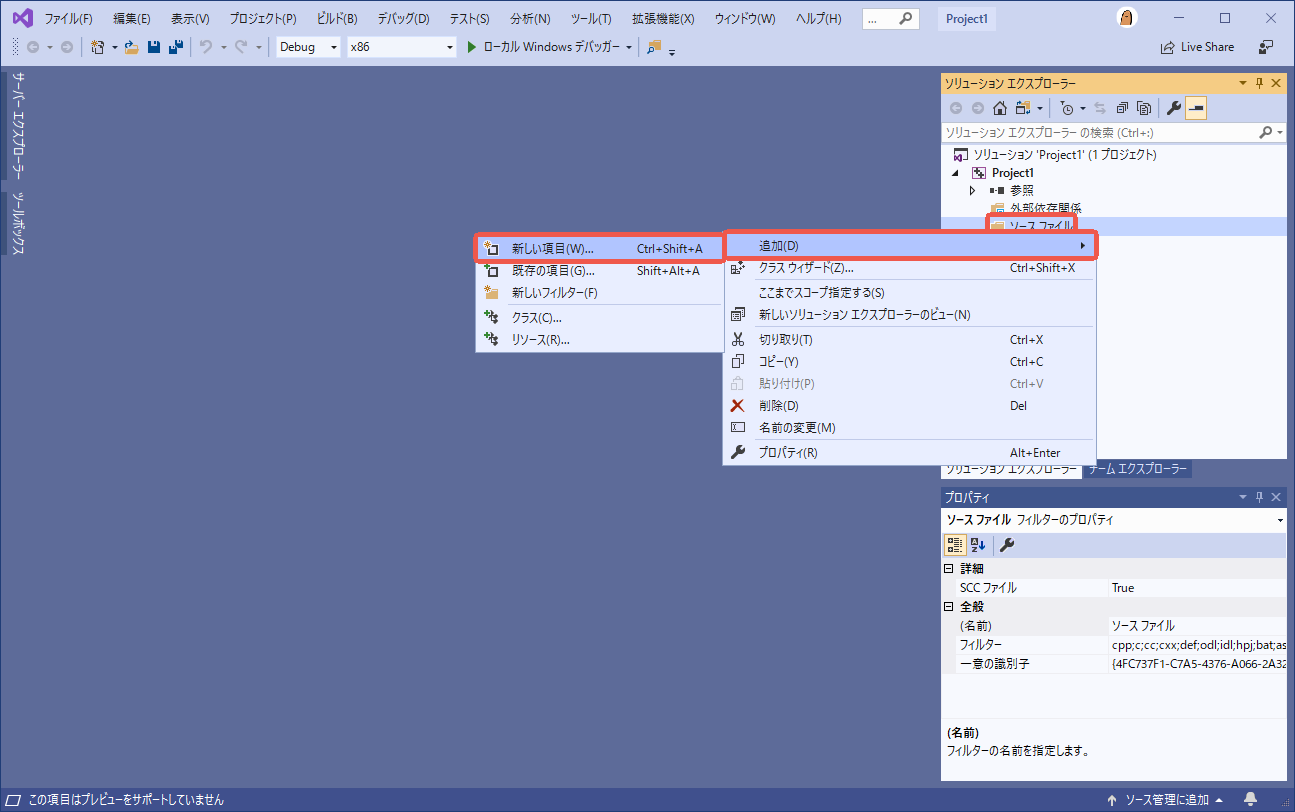Toggle the Preview Selected Items icon

coord(1196,107)
